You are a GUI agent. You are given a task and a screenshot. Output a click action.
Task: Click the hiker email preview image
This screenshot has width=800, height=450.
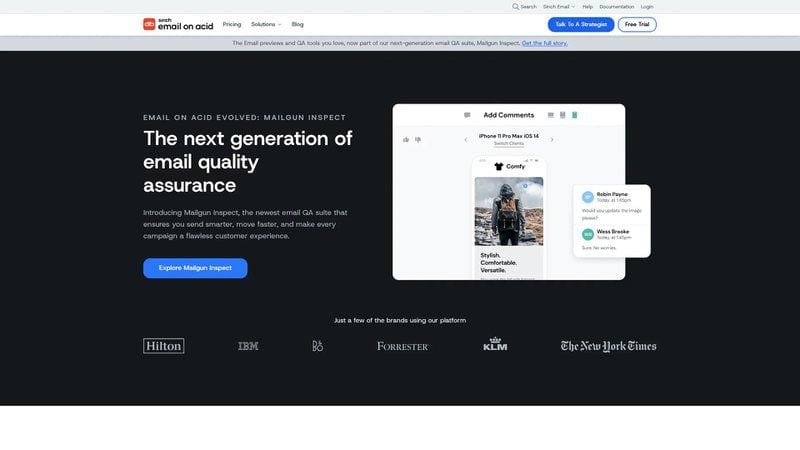click(509, 211)
